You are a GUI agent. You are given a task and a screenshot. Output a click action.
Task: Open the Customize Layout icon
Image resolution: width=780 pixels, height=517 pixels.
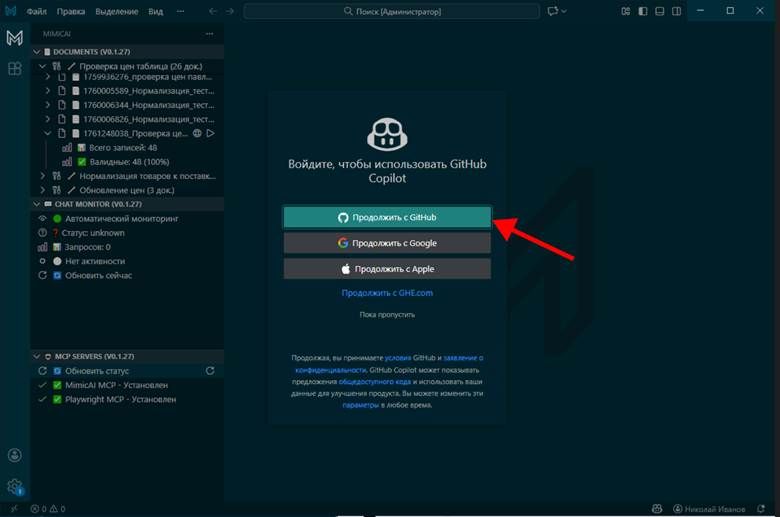[x=626, y=11]
